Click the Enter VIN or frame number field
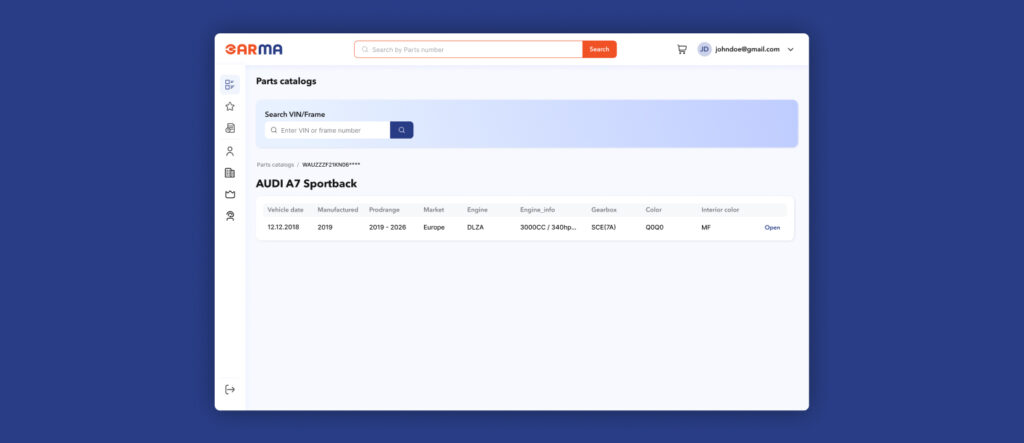The width and height of the screenshot is (1024, 443). [x=332, y=130]
